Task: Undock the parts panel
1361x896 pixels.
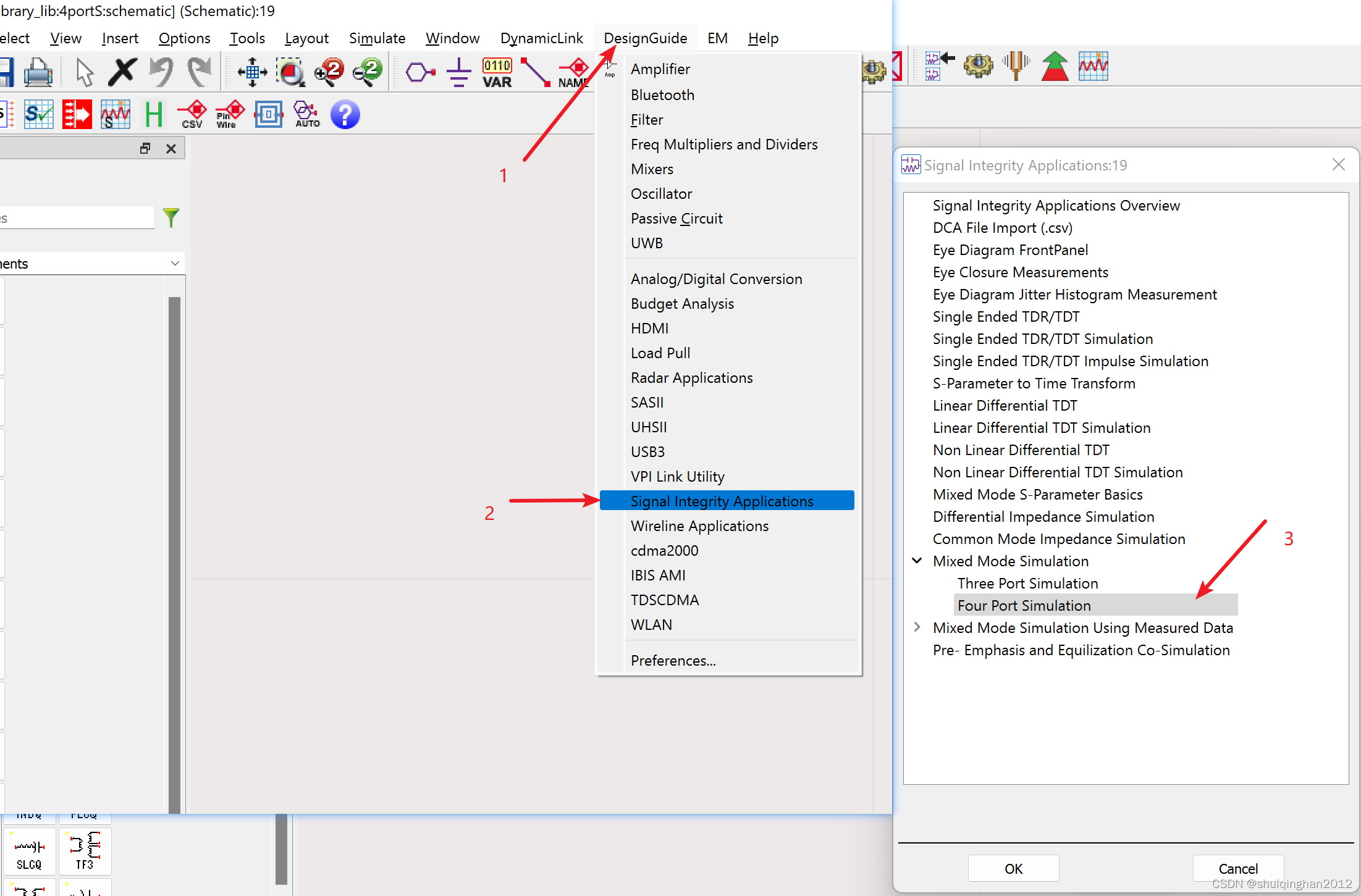Action: coord(145,148)
